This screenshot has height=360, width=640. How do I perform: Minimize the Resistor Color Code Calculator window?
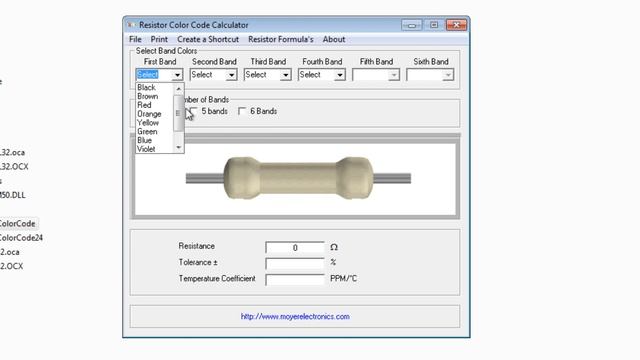[411, 25]
